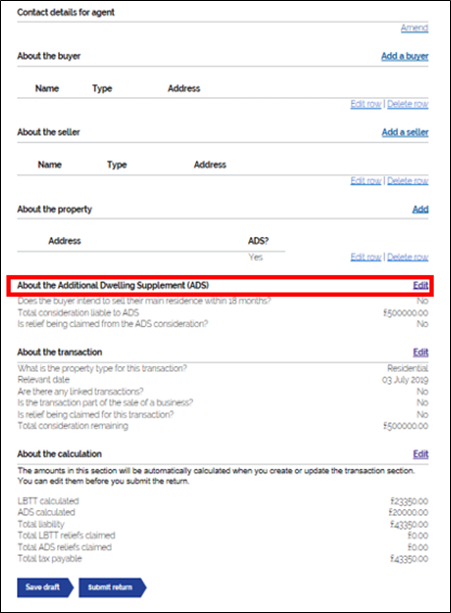Click the Submit return button
The image size is (451, 613).
pos(112,587)
